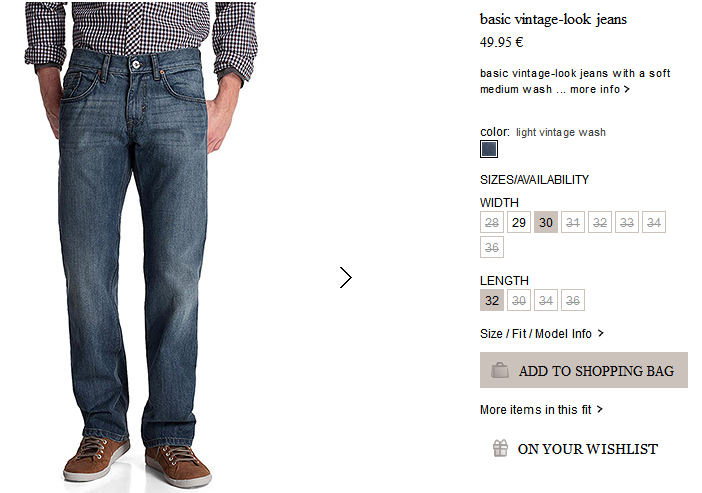This screenshot has height=493, width=702.
Task: Open More items in this fit
Action: click(541, 410)
